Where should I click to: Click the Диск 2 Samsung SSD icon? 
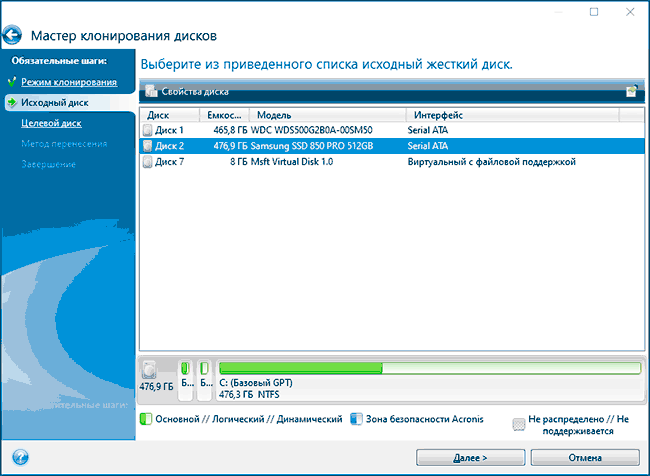tap(148, 145)
